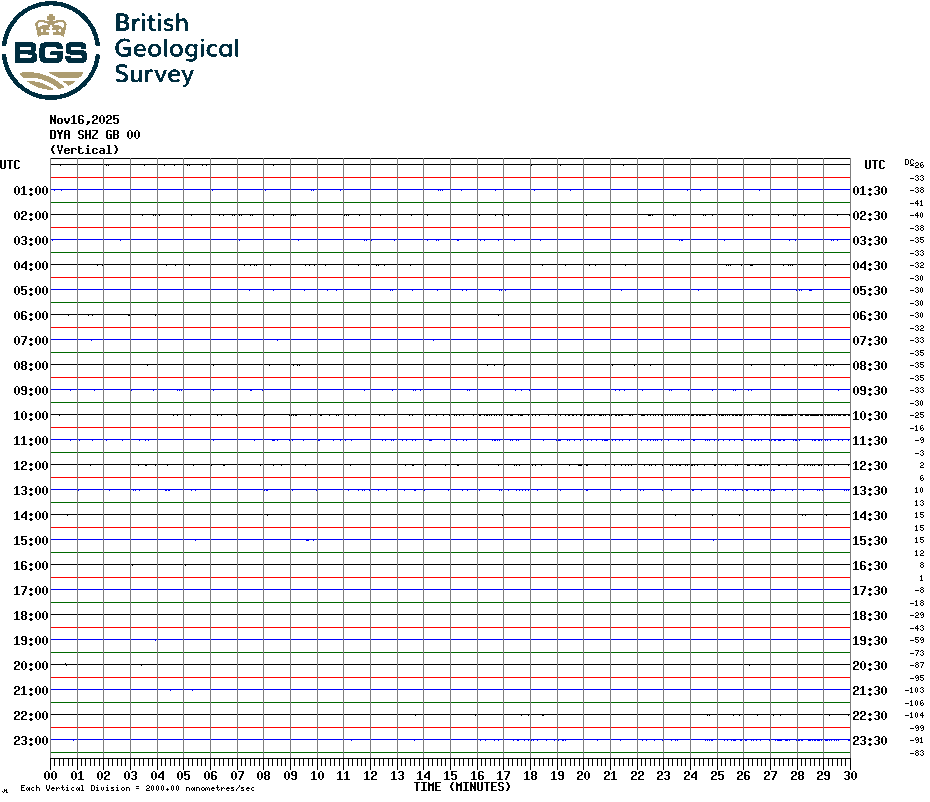Select the (Vertical) channel label
The width and height of the screenshot is (930, 802).
84,149
